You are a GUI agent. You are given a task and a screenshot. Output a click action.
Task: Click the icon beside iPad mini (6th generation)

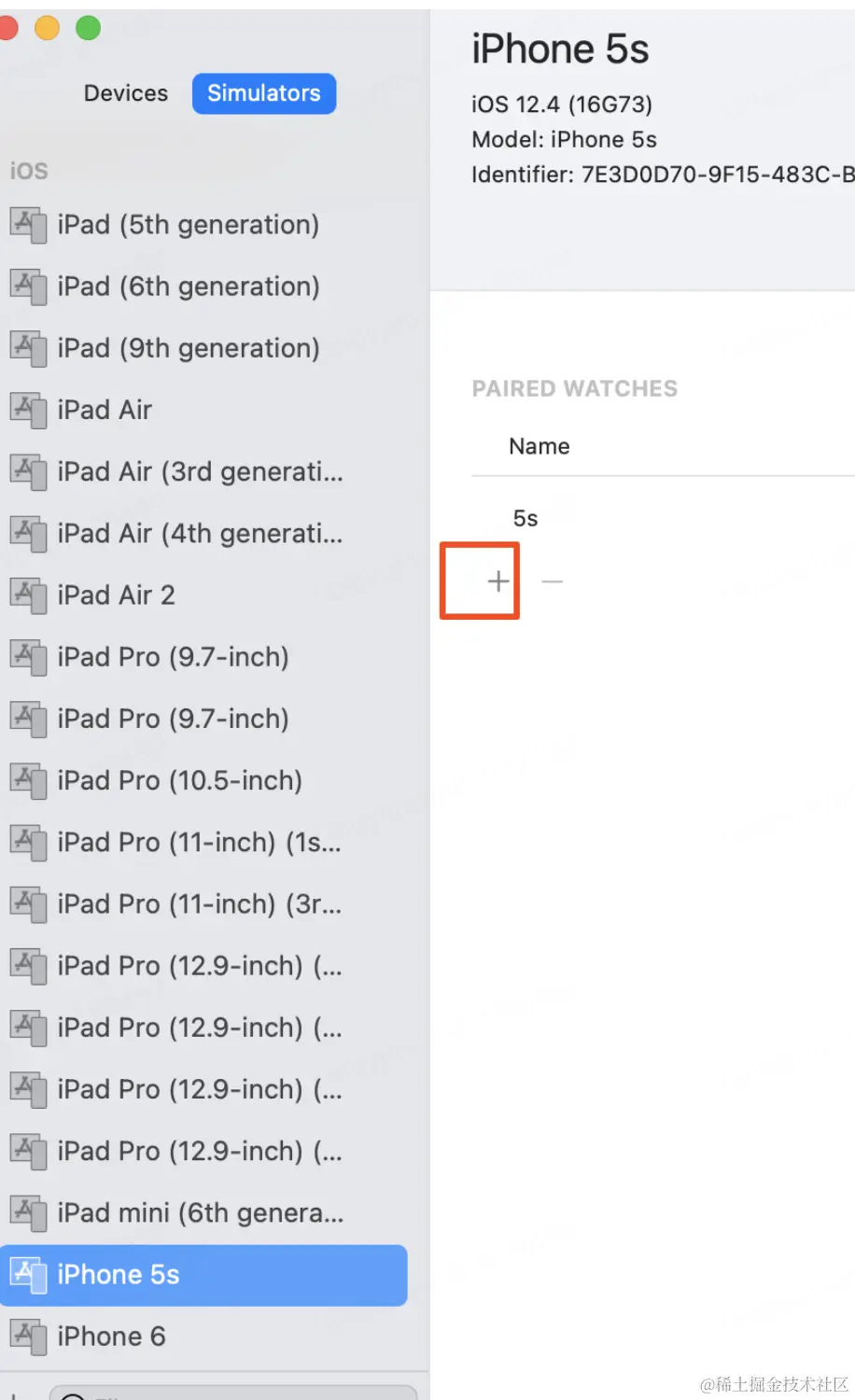click(x=28, y=1212)
